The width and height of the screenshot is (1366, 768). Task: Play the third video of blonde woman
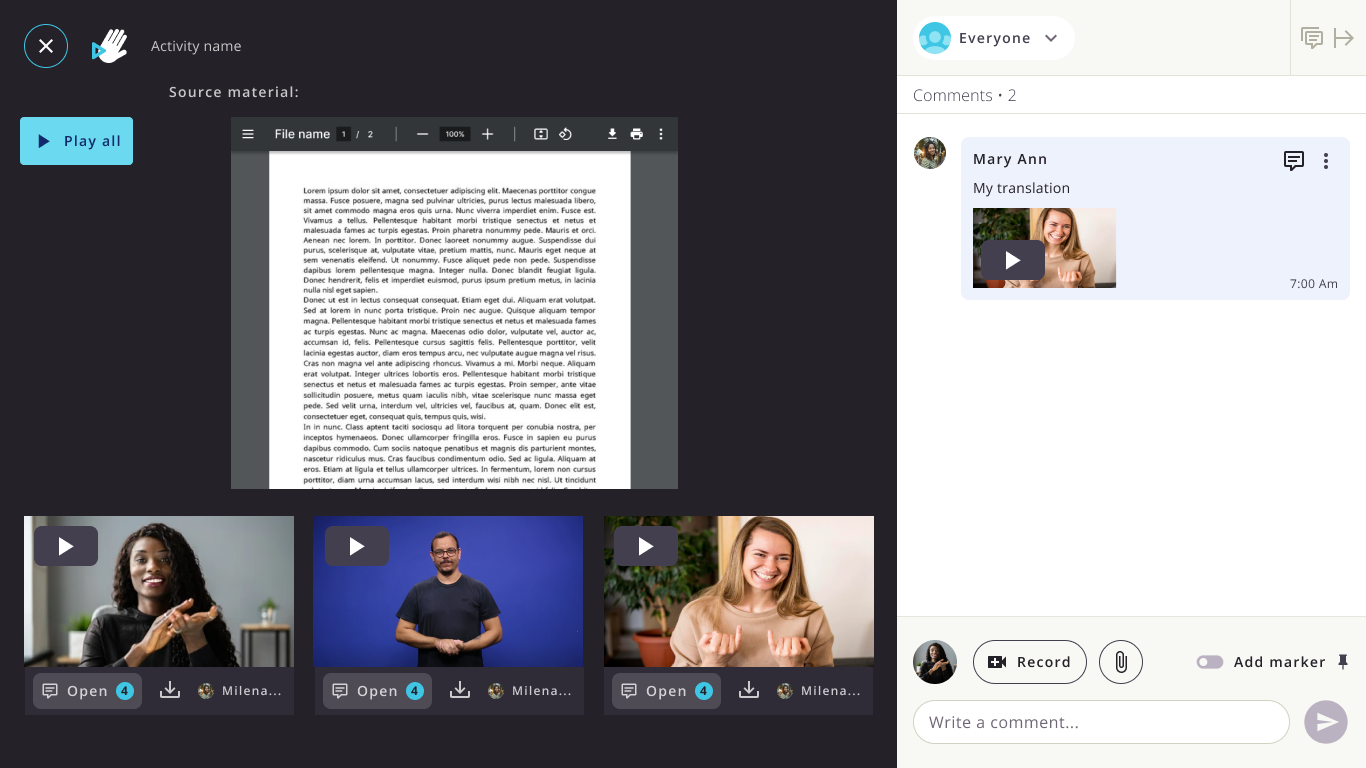click(646, 546)
